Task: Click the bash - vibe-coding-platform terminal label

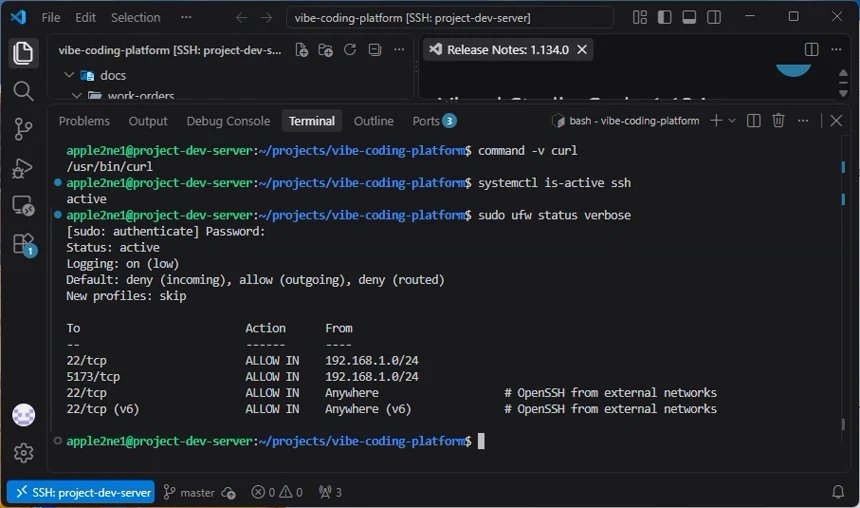Action: [625, 121]
